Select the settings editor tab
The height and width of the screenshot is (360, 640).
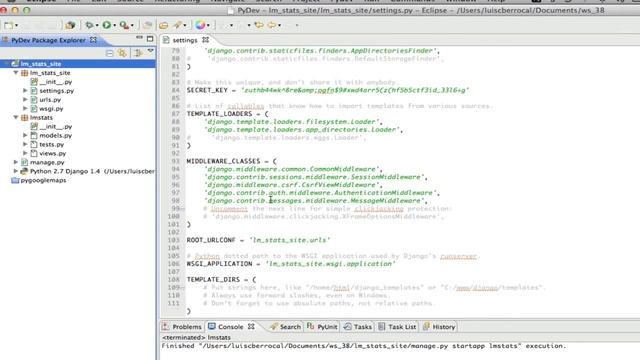pyautogui.click(x=184, y=40)
